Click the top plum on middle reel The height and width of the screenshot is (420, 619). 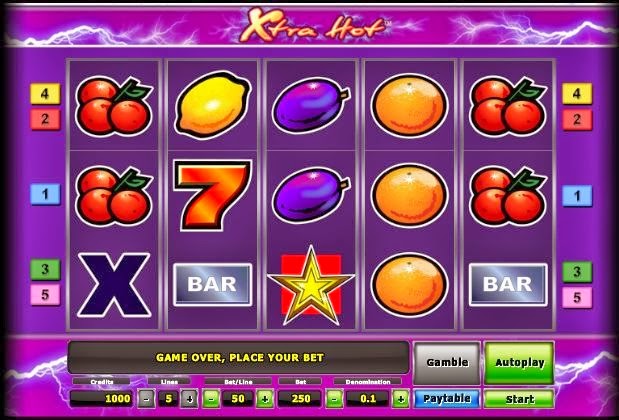pos(311,105)
